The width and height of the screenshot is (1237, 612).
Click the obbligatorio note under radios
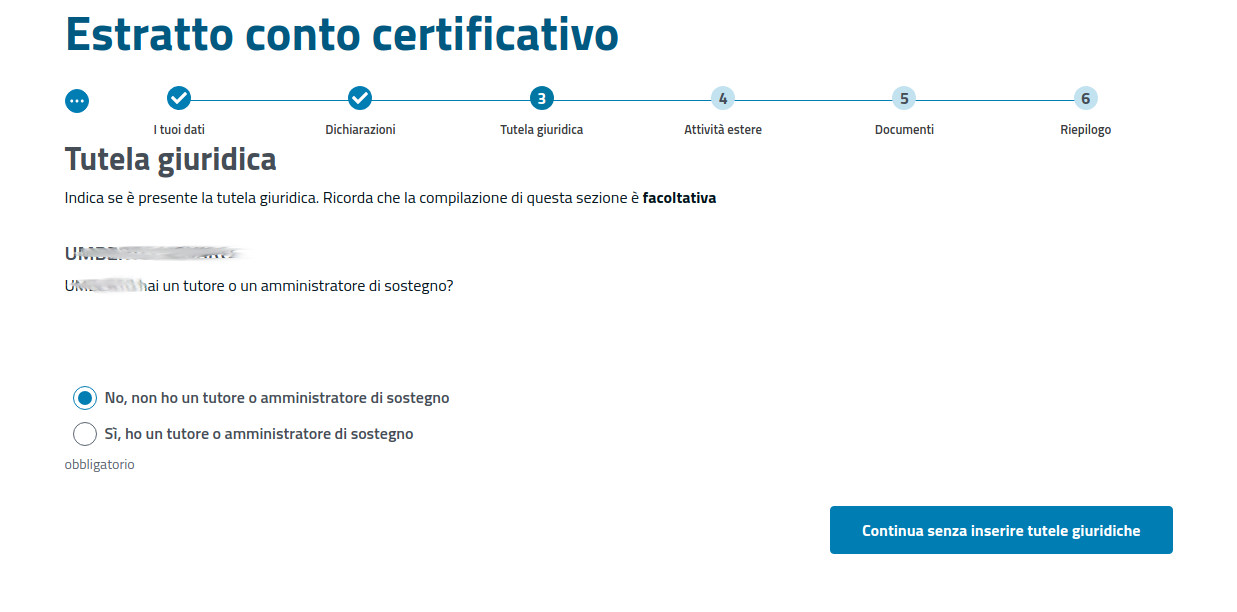pyautogui.click(x=100, y=465)
